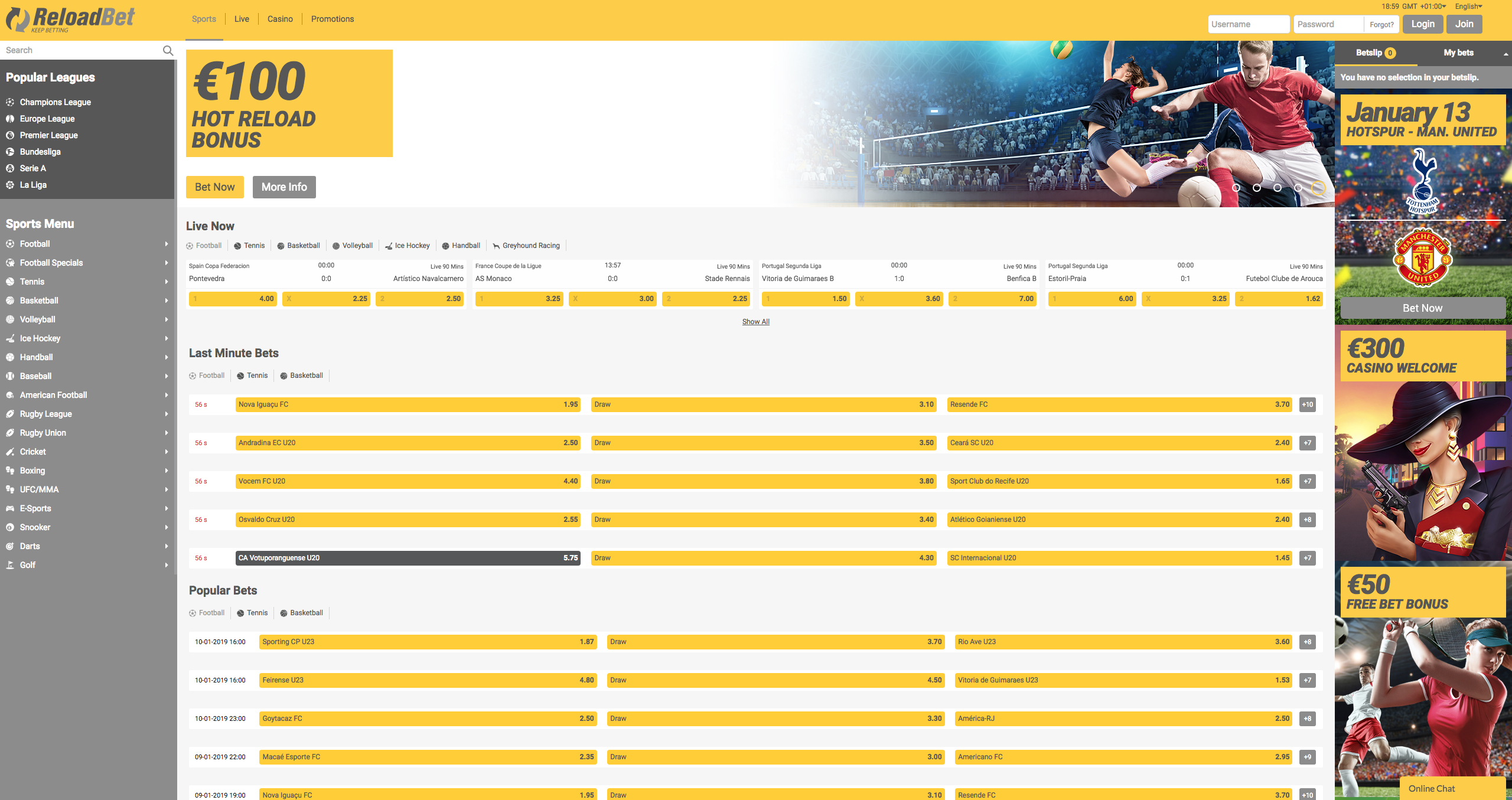Toggle Nova Iguaçu FC 1.95 in Last Minute Bets
Viewport: 1512px width, 800px height.
tap(408, 404)
